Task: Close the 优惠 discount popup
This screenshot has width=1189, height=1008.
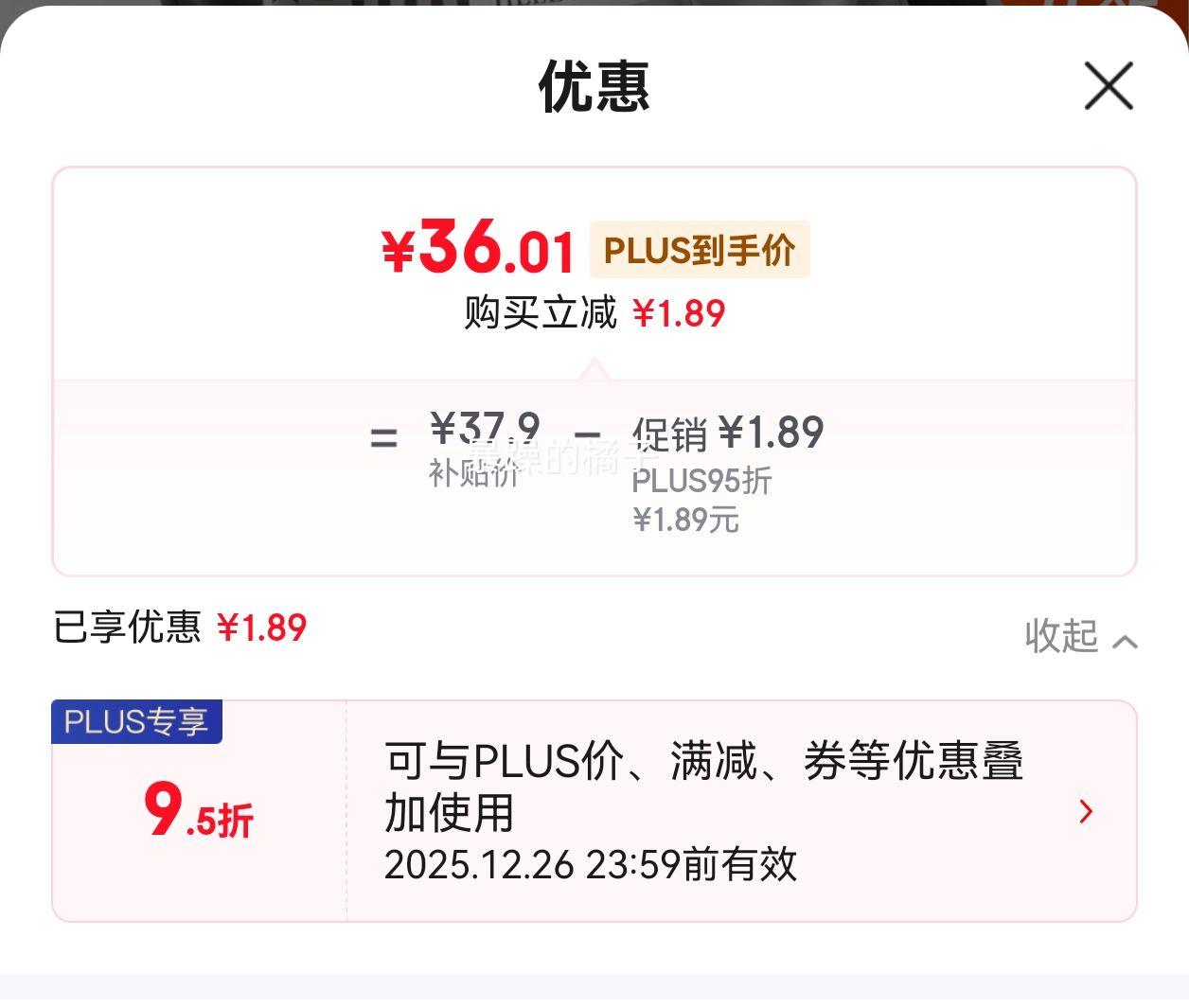Action: (1109, 86)
